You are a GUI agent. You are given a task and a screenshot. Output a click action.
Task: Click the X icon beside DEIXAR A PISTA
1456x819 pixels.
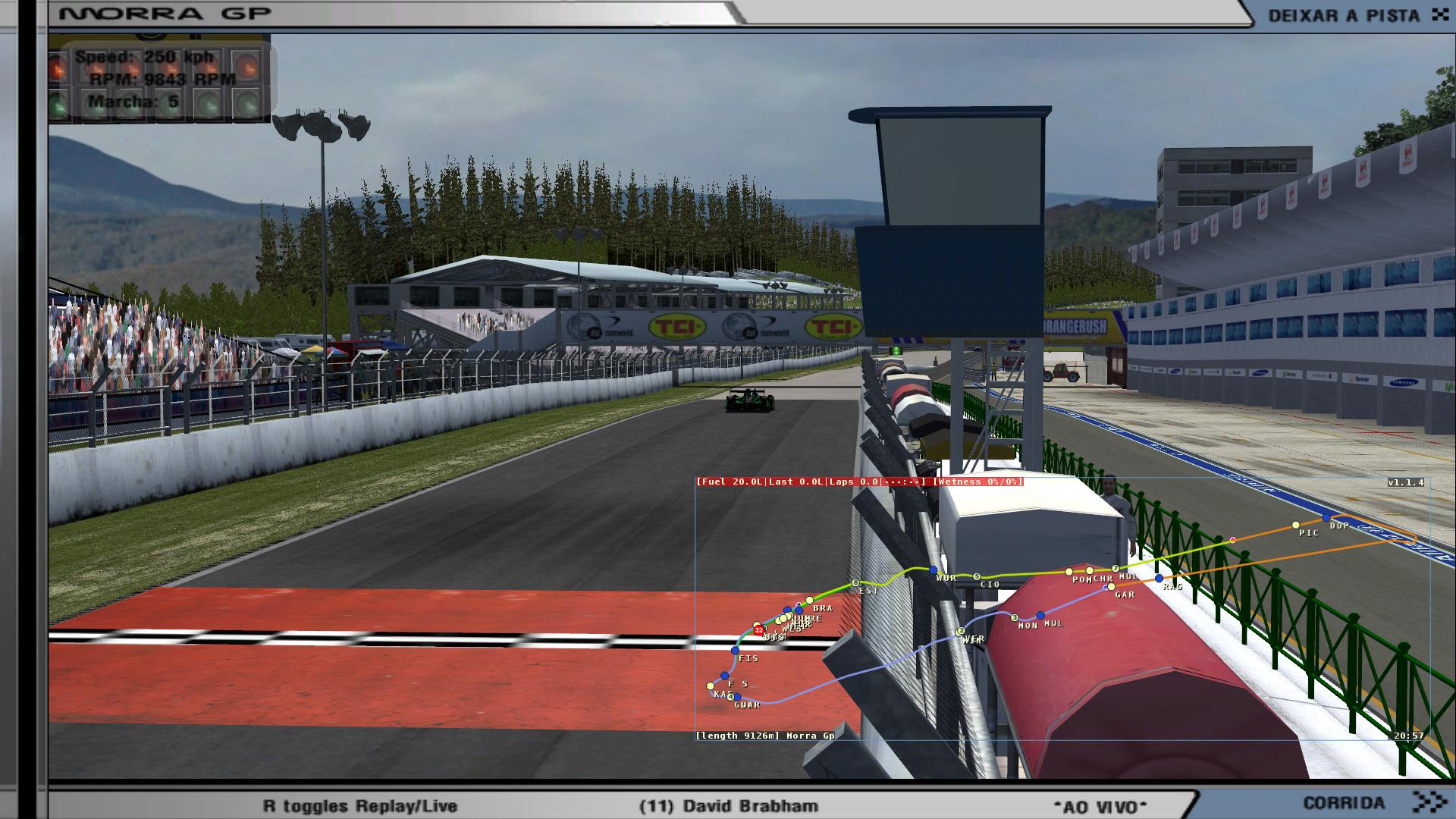click(1439, 14)
